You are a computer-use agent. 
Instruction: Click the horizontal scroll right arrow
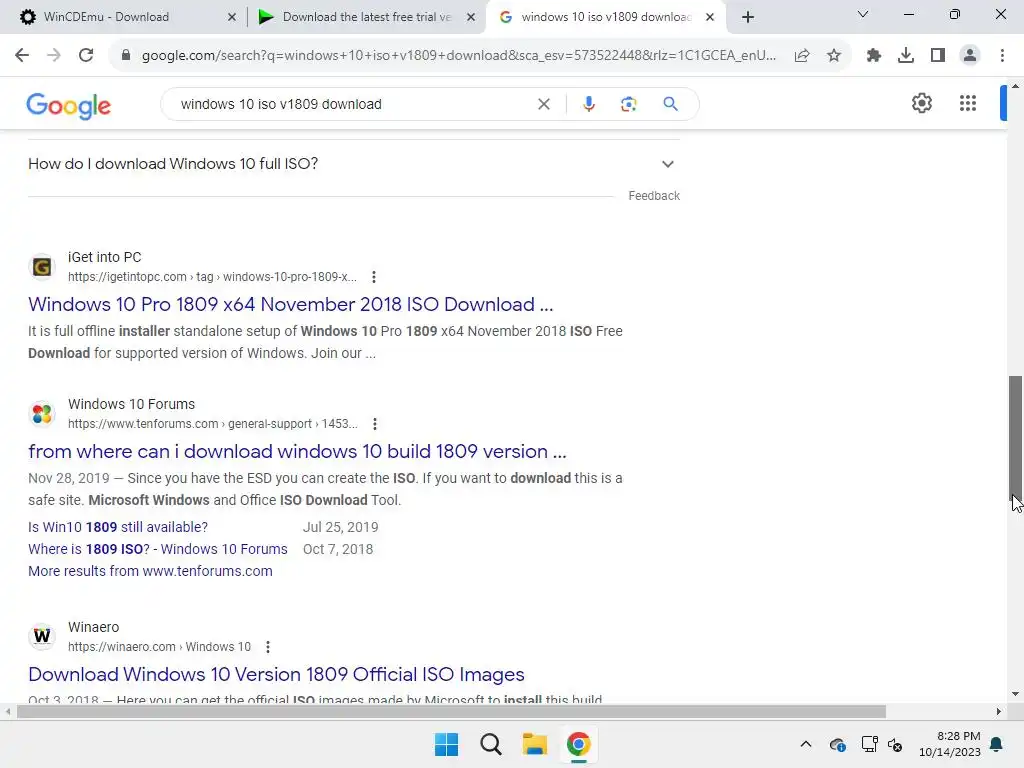pos(999,712)
